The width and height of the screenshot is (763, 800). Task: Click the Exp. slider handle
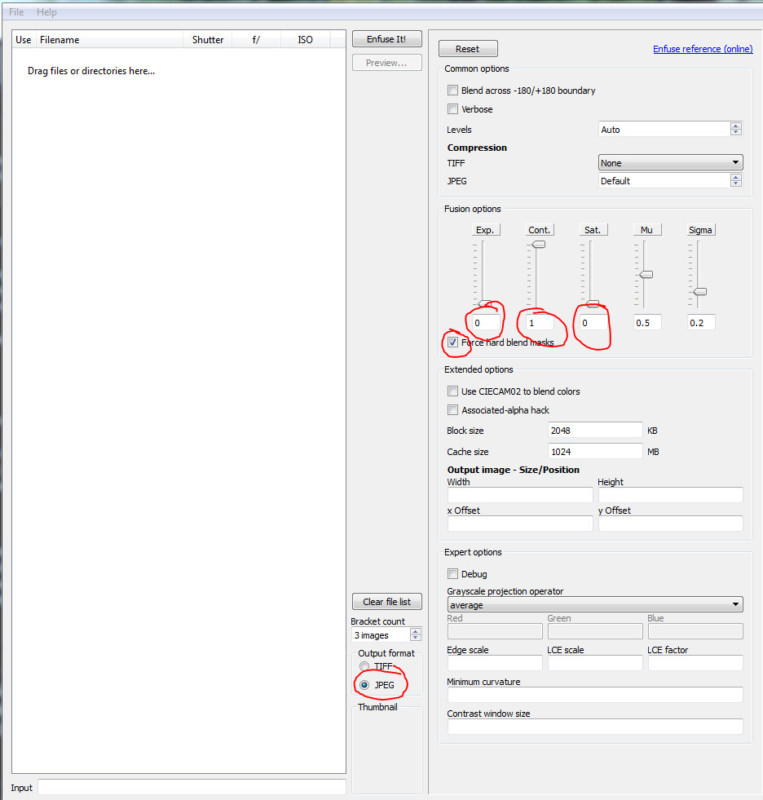point(484,304)
